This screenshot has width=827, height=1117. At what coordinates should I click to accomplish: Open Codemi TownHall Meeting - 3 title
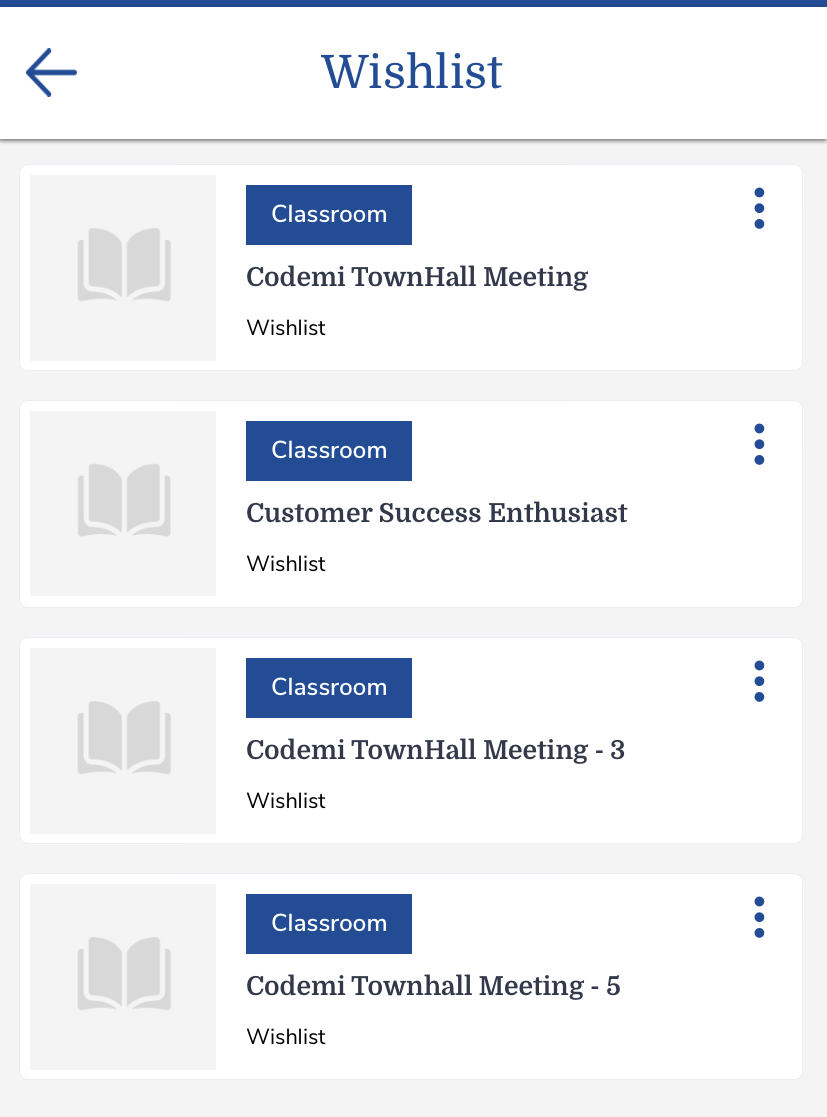[x=435, y=750]
